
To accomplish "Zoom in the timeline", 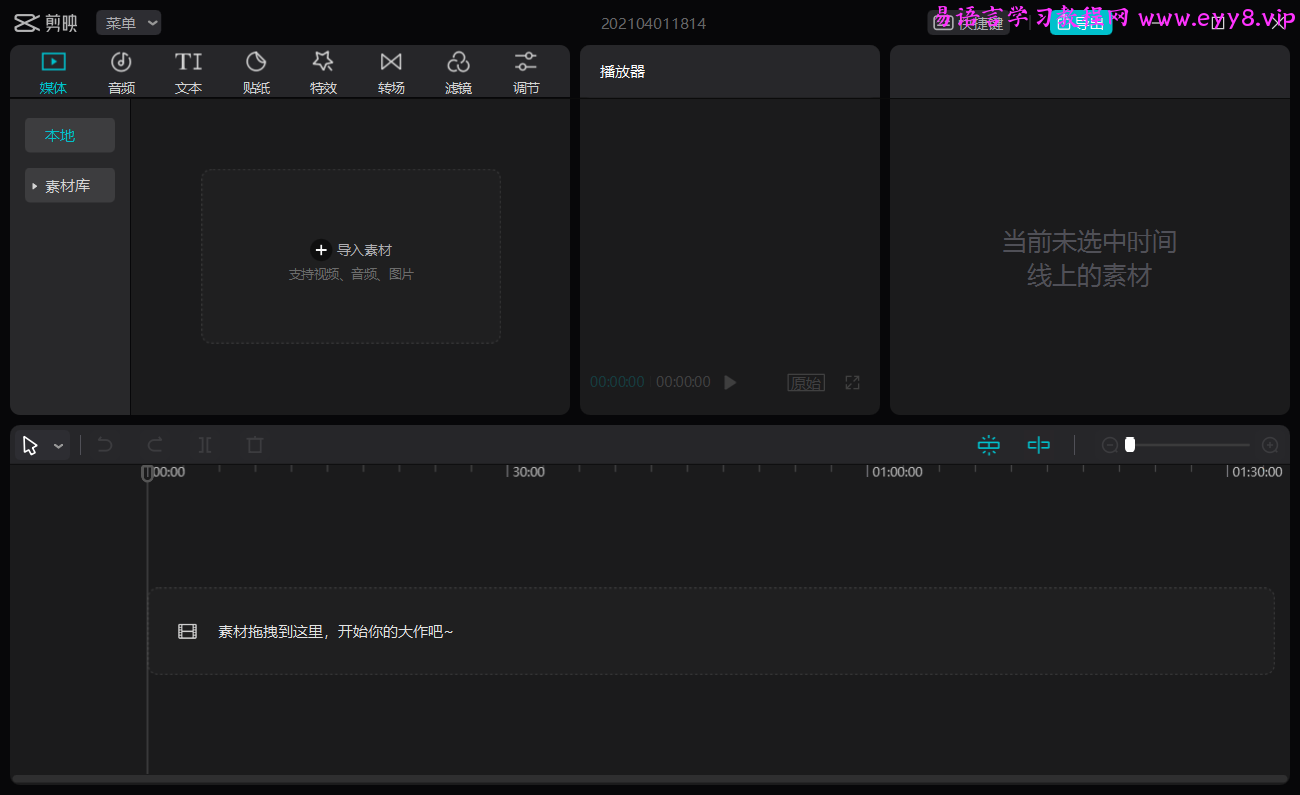I will 1270,445.
